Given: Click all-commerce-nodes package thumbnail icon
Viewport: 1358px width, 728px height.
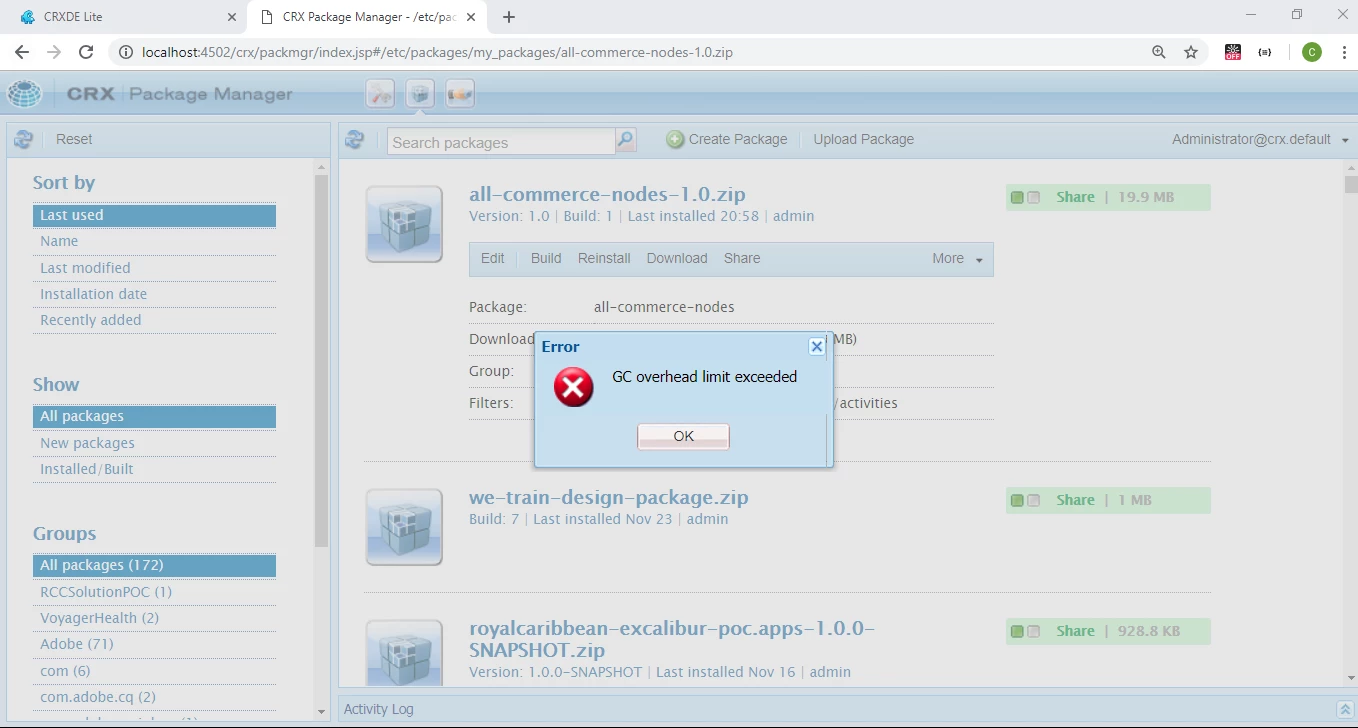Looking at the screenshot, I should 404,224.
